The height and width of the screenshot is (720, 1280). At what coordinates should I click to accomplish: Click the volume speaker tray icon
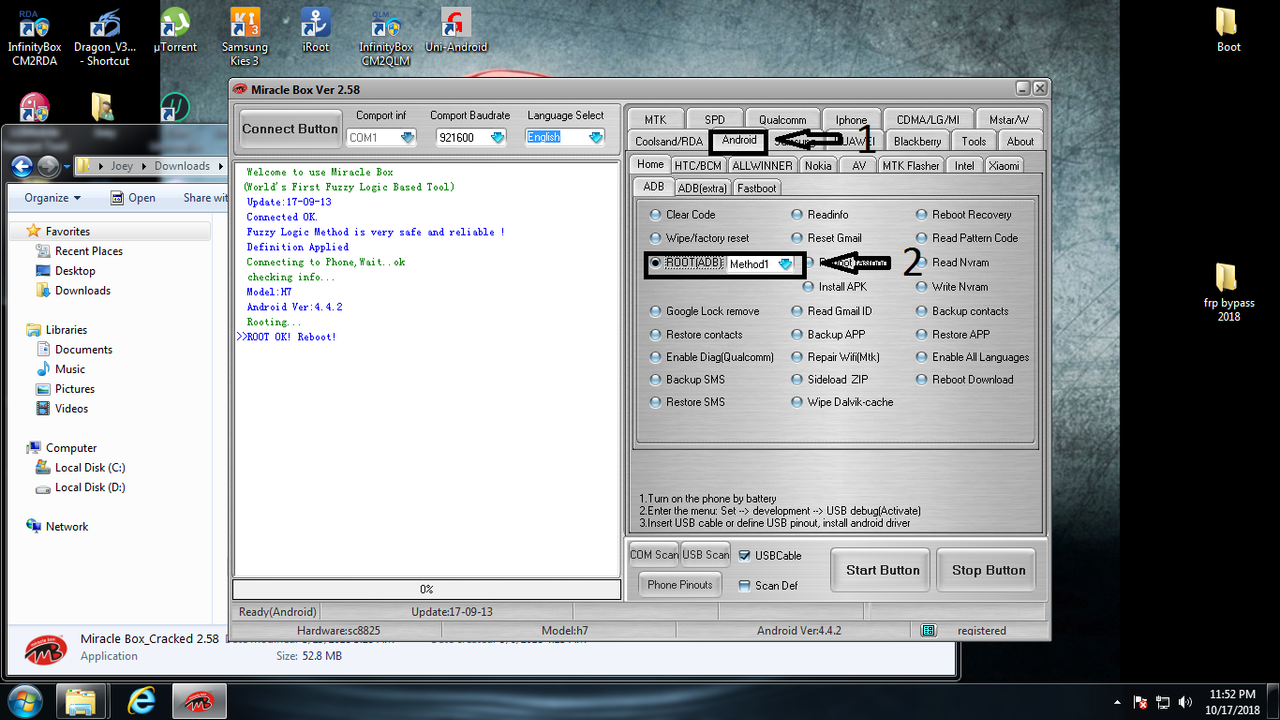coord(1185,702)
